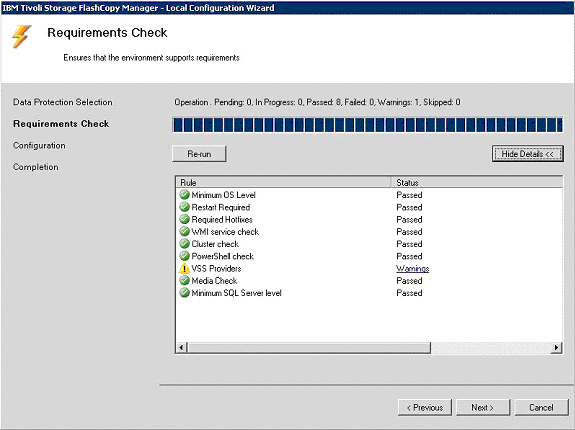Screen dimensions: 575x430
Task: Click the scroll left arrow of rules list
Action: (181, 347)
